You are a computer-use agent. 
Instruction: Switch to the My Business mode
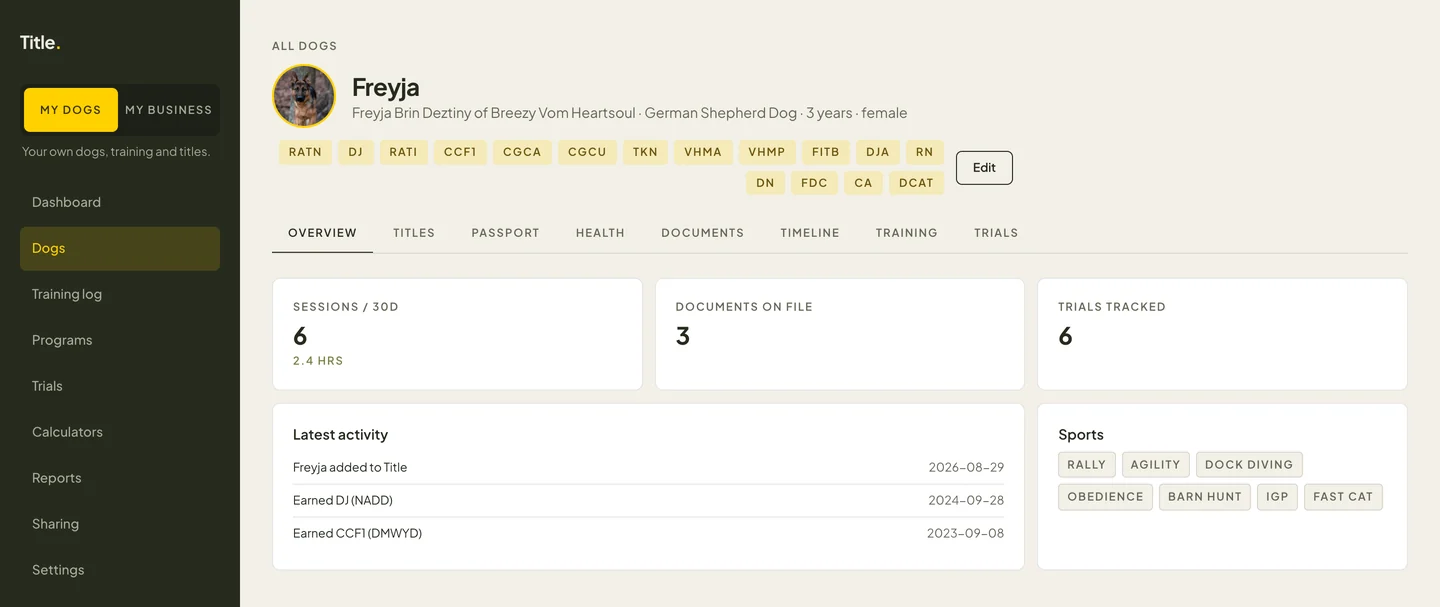[x=168, y=110]
